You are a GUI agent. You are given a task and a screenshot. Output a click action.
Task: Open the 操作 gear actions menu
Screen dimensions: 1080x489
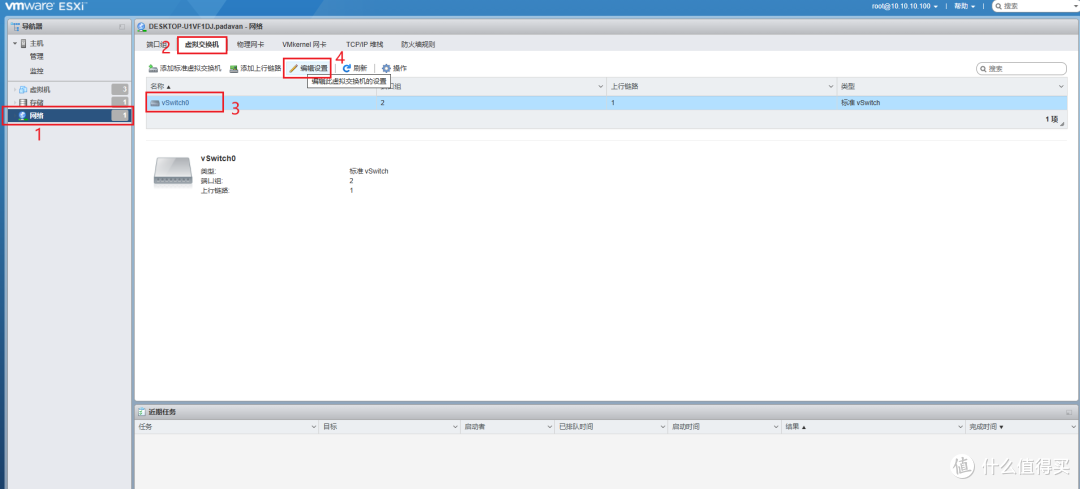coord(394,68)
